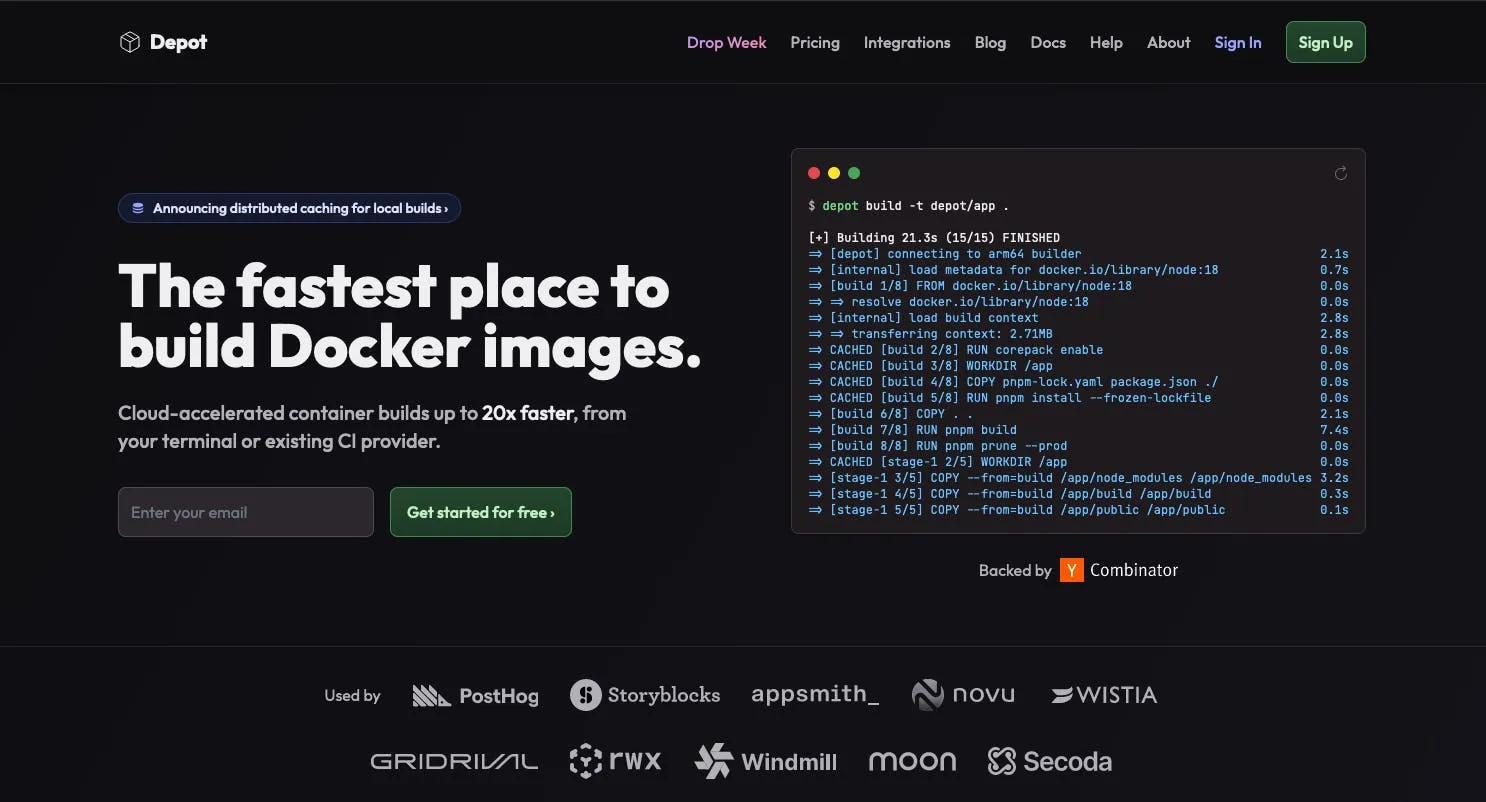Click the database icon in announcement pill
1486x802 pixels.
138,208
